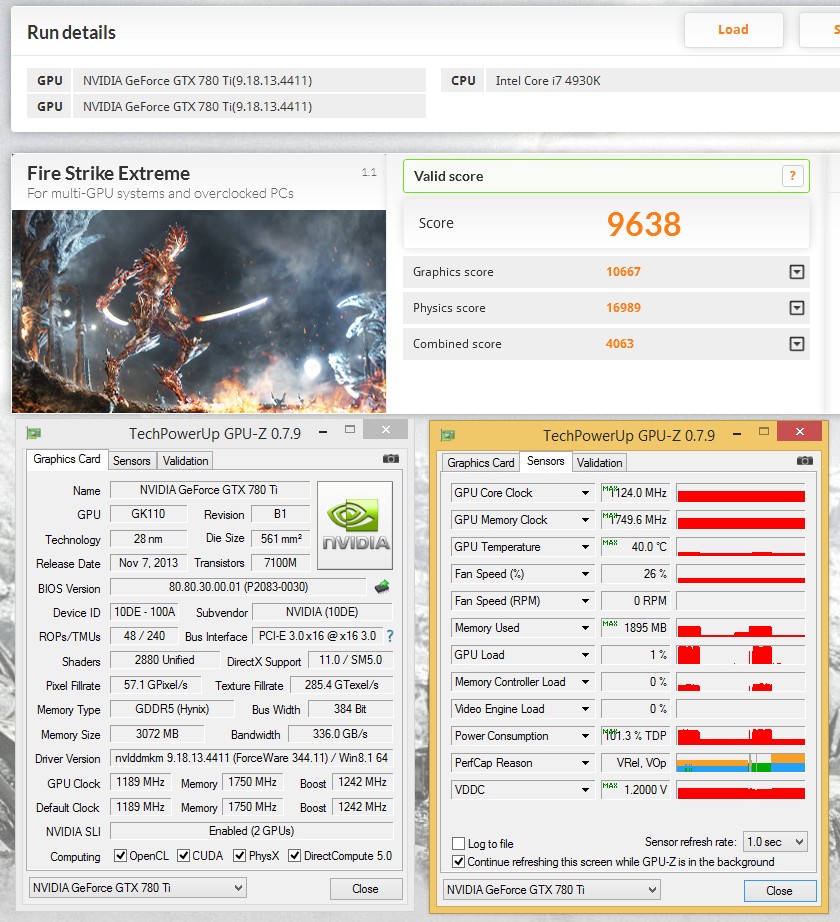Click the Driver Version field
Image resolution: width=840 pixels, height=922 pixels.
(252, 758)
